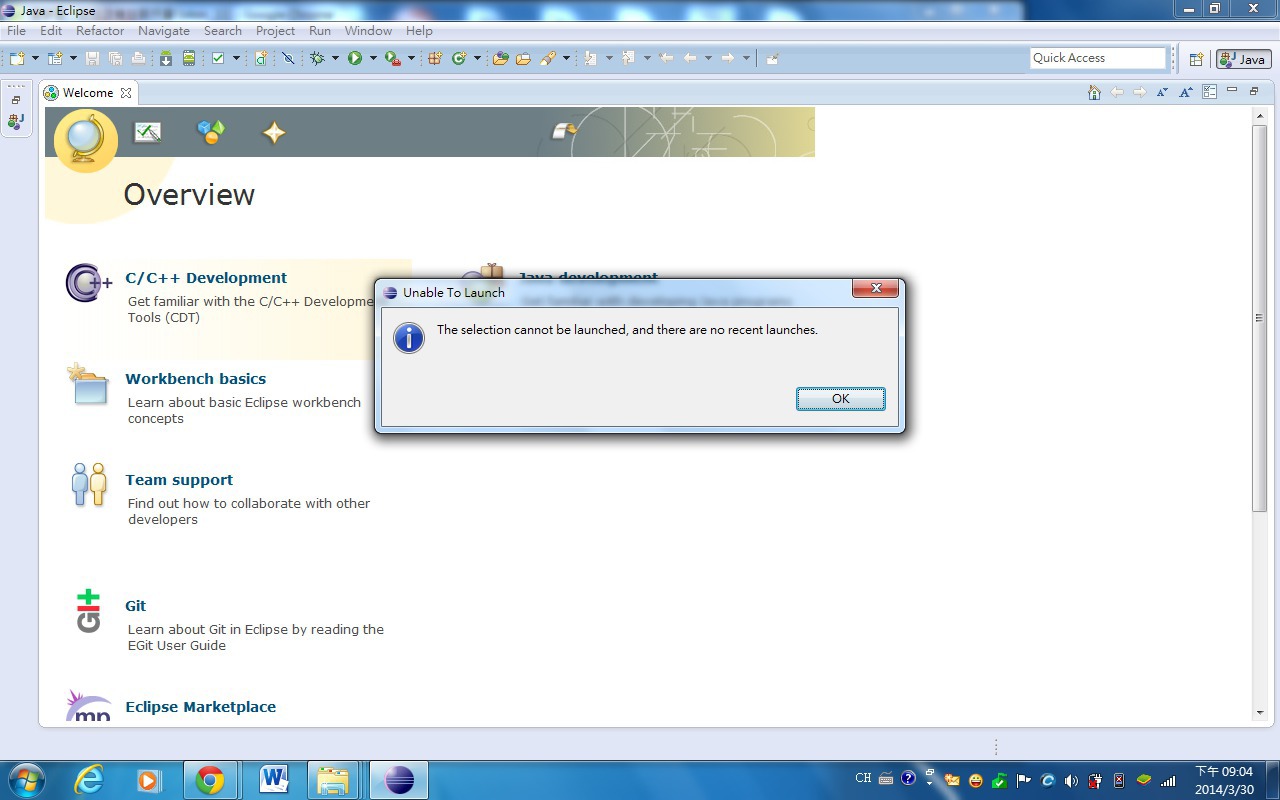Click the Save All toolbar icon
This screenshot has width=1280, height=800.
point(115,58)
